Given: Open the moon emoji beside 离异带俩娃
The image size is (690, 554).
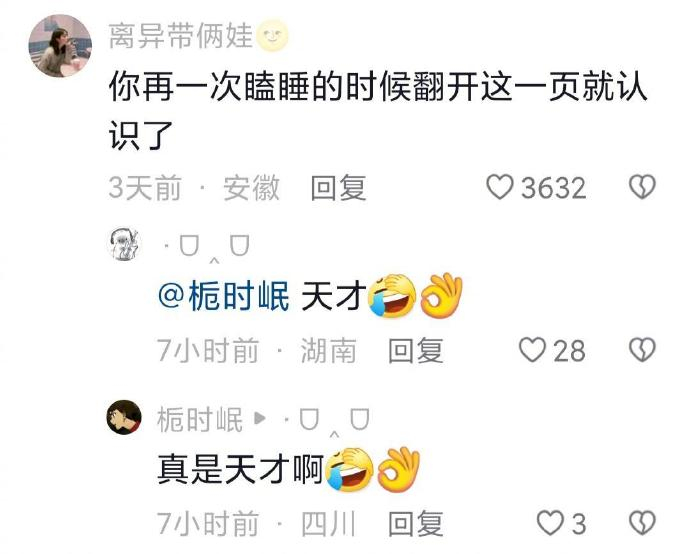Looking at the screenshot, I should pos(272,36).
